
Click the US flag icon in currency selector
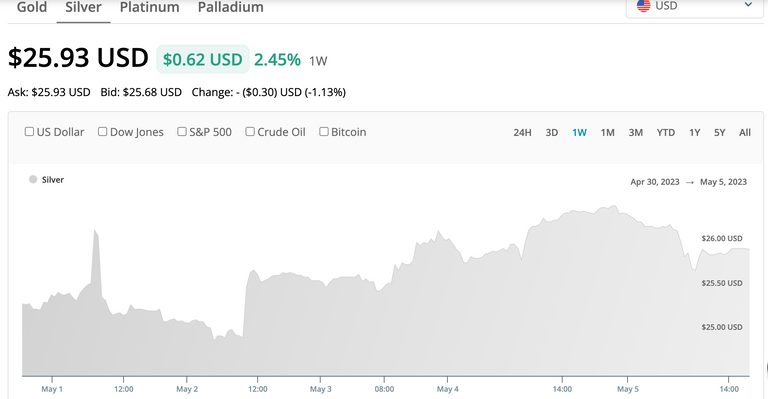pyautogui.click(x=643, y=5)
